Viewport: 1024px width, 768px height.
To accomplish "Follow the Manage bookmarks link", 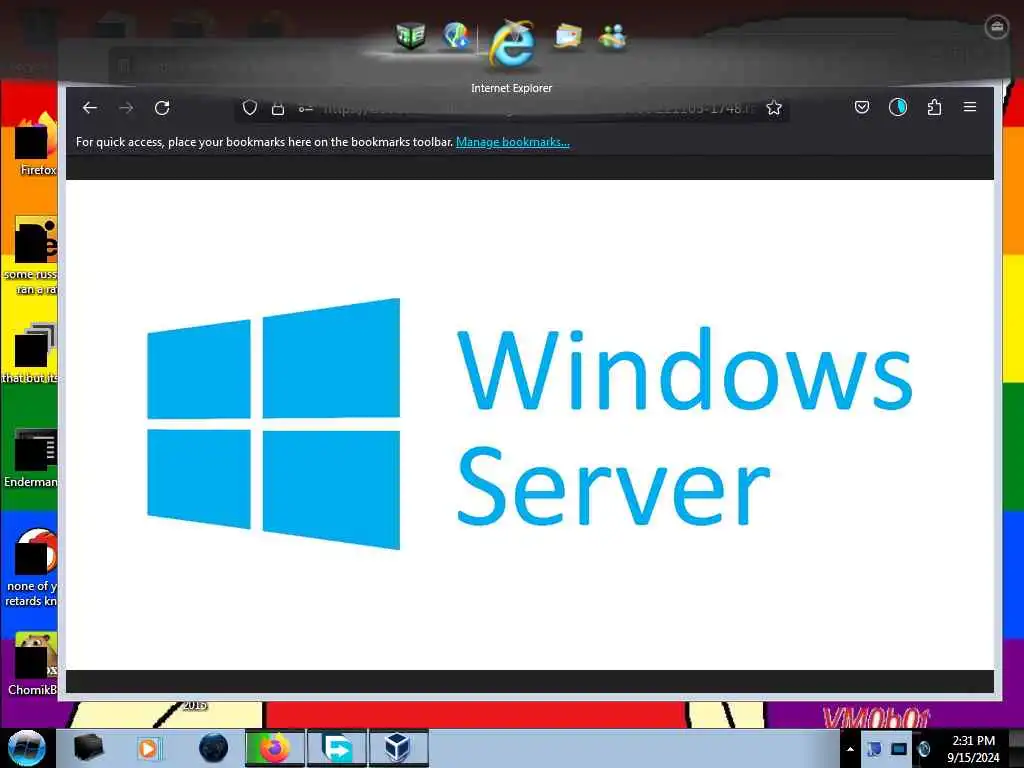I will click(x=513, y=142).
